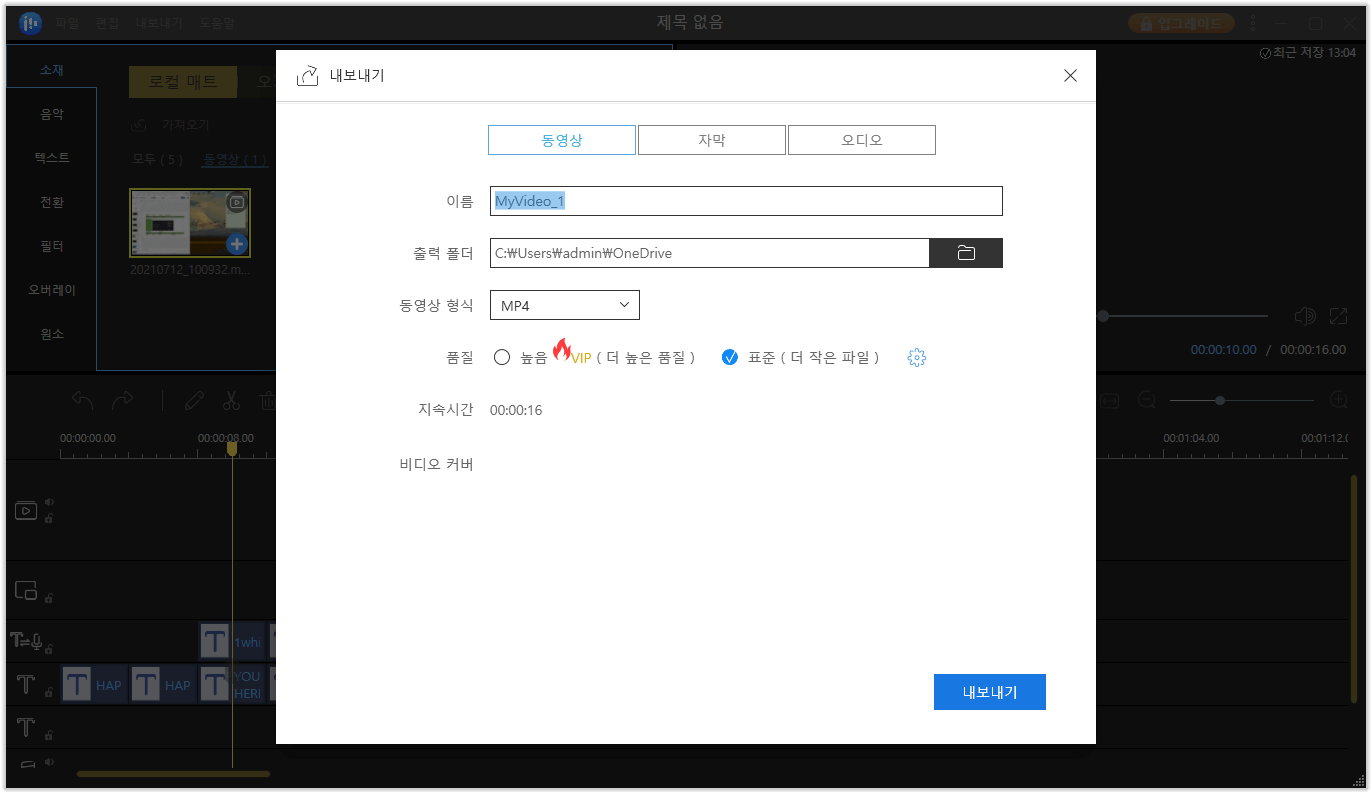Click the zoom-in magnifier on the timeline
This screenshot has height=792, width=1371.
1339,400
